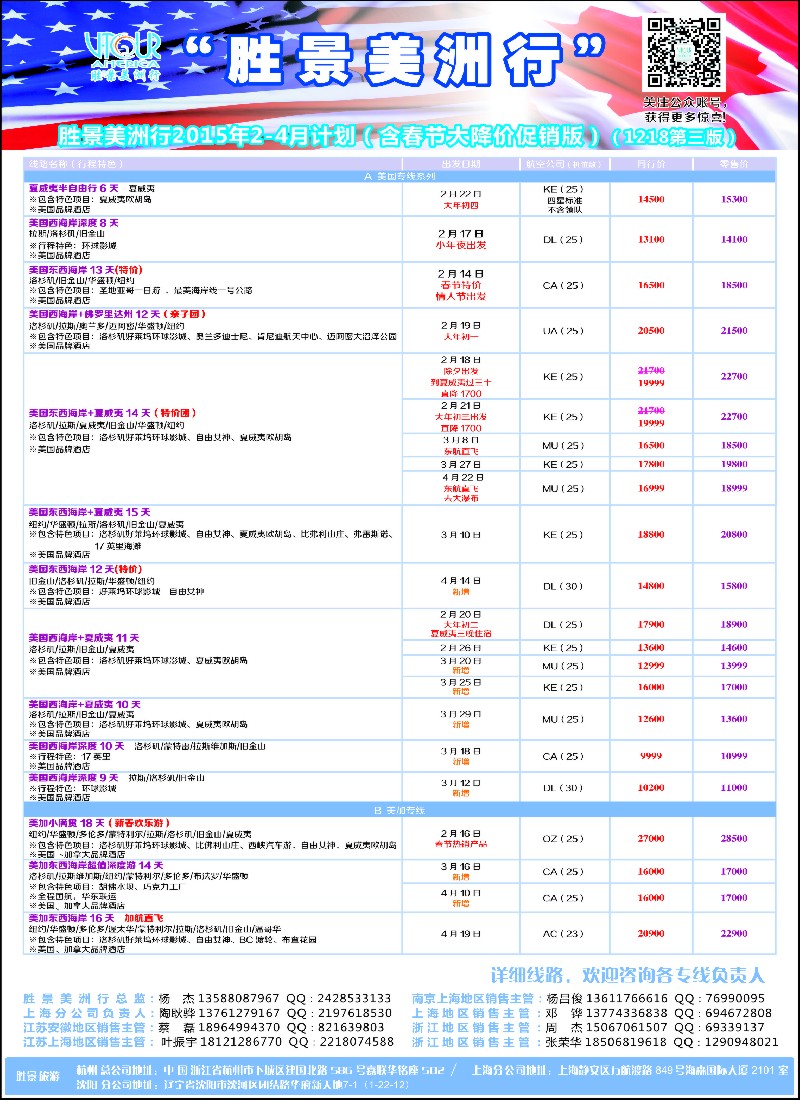Click the price "12999"
Screen dimensions: 800x1100
pyautogui.click(x=651, y=665)
